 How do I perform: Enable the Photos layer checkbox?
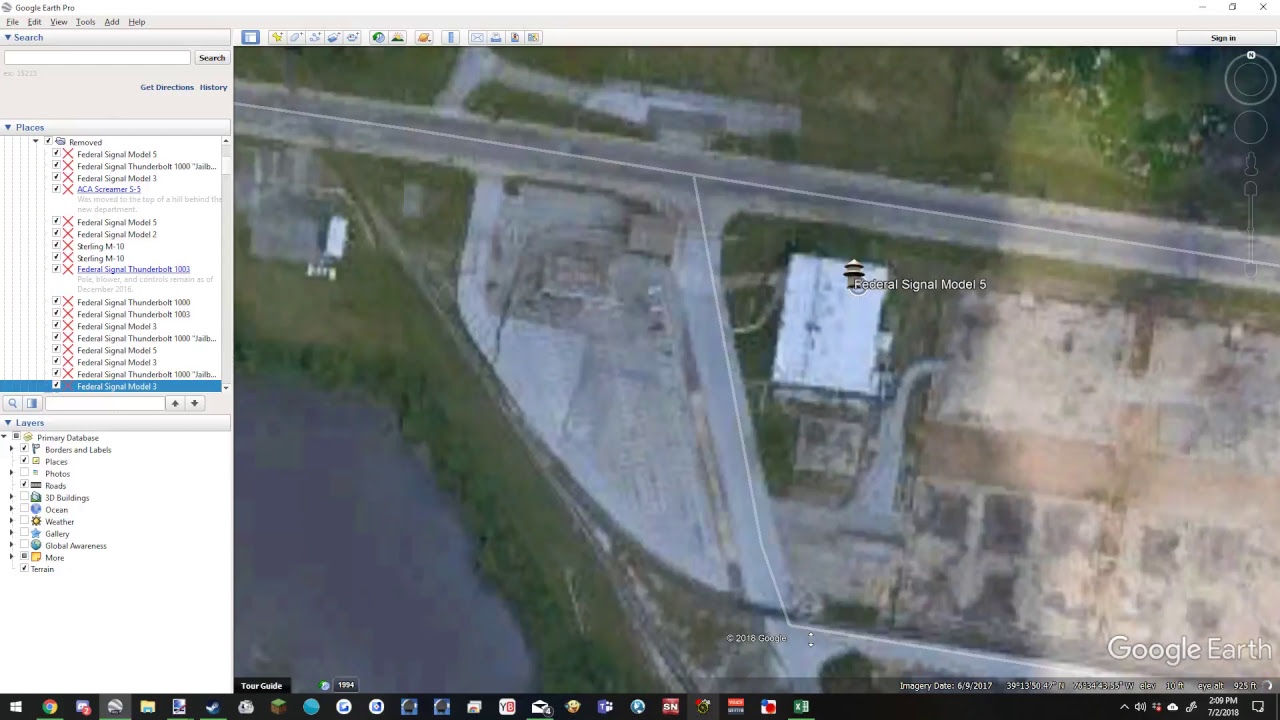[x=24, y=474]
